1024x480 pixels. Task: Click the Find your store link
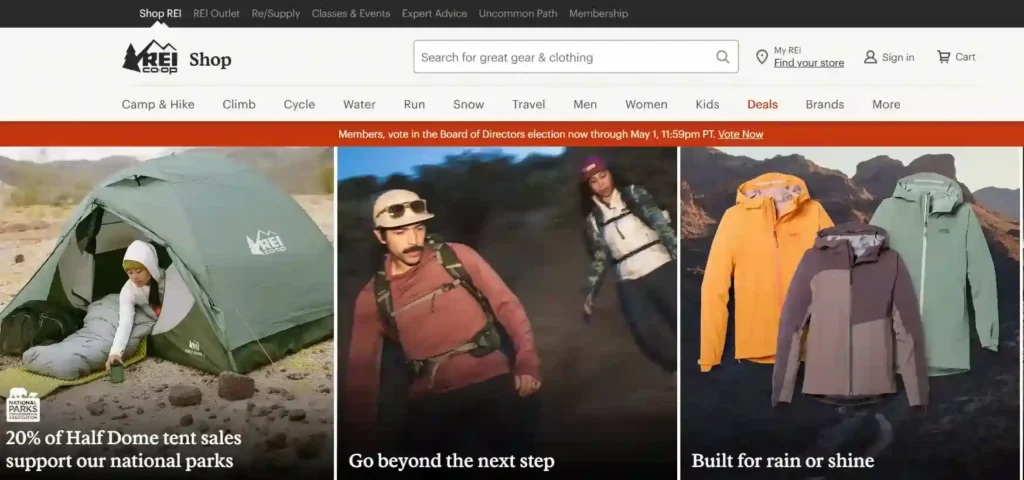tap(808, 63)
